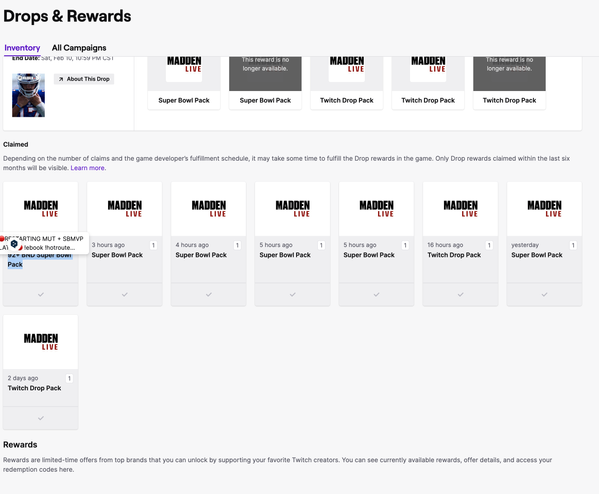Switch to the Inventory tab

(x=22, y=48)
